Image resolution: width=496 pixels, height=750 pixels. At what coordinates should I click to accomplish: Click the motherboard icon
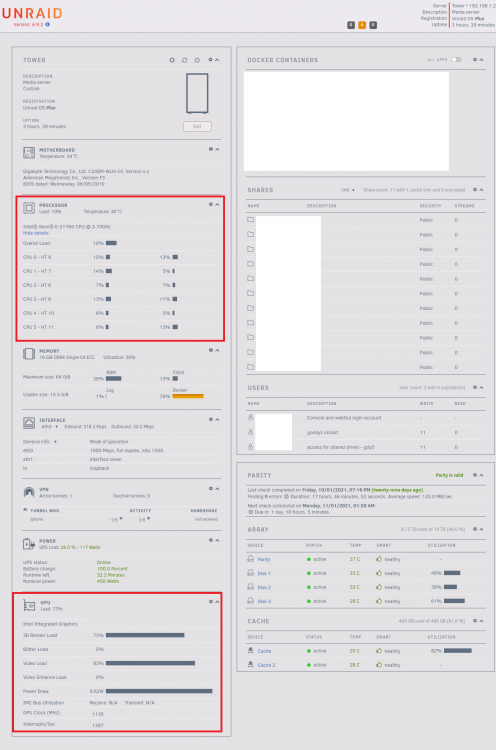tap(29, 153)
